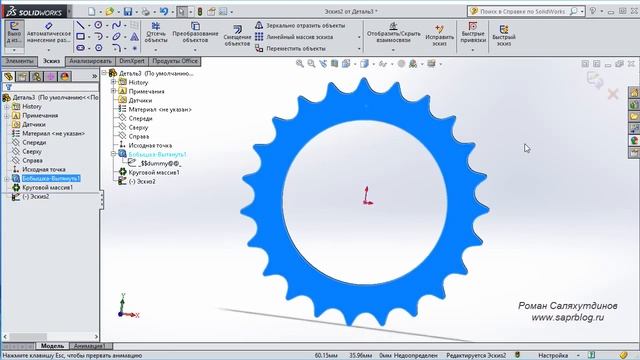Click the Open file folder icon
Image resolution: width=640 pixels, height=360 pixels.
[109, 12]
